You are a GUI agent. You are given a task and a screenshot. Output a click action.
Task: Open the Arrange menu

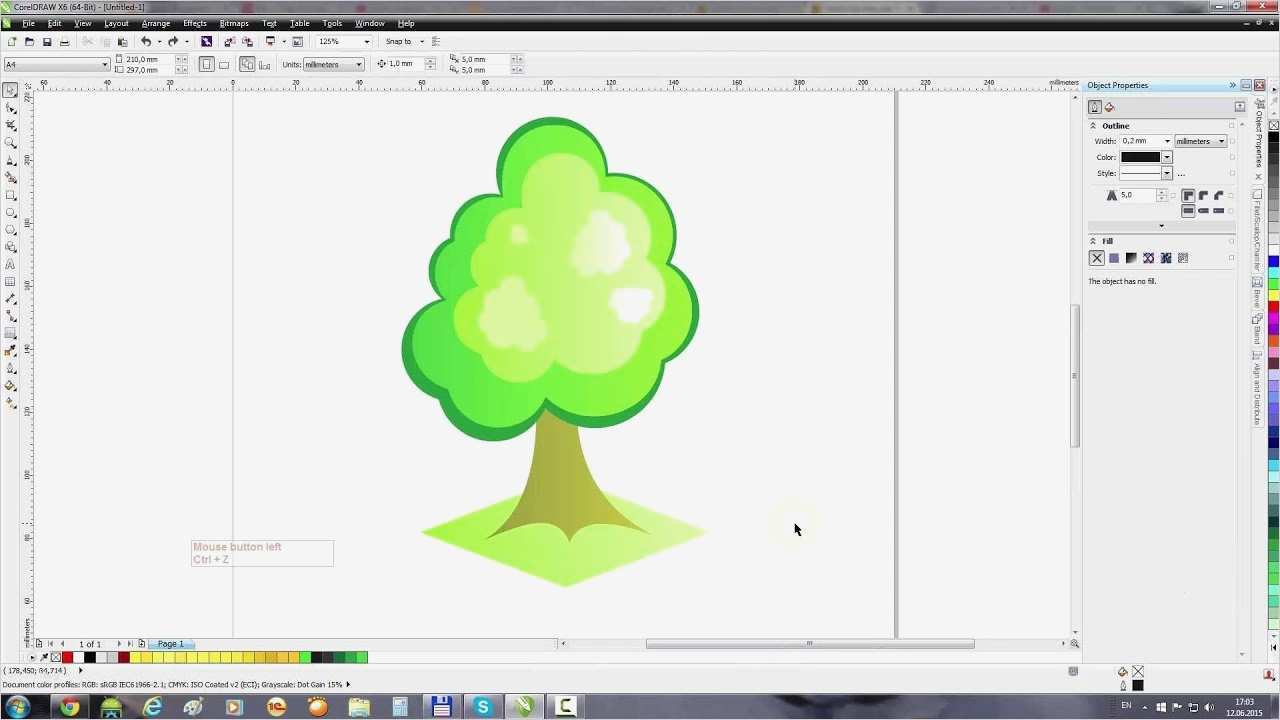tap(155, 23)
